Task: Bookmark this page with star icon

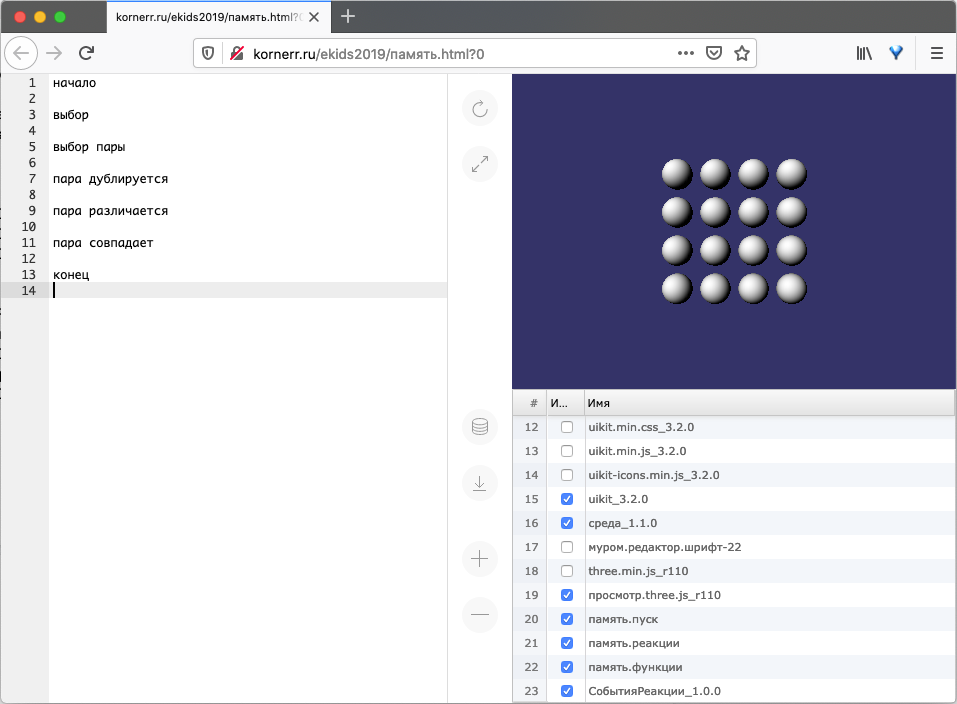Action: [742, 53]
